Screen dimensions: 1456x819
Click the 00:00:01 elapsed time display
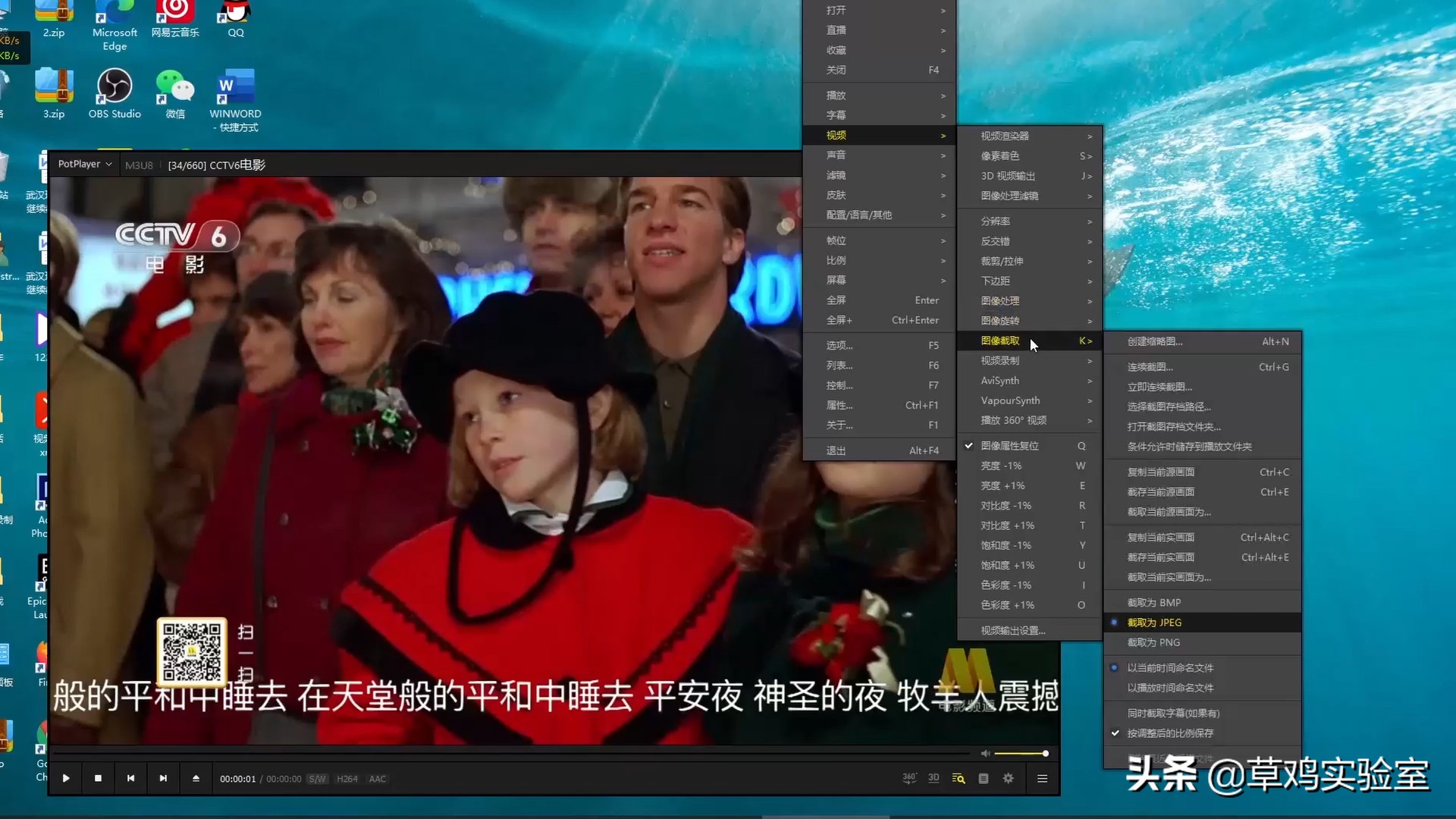[x=237, y=779]
